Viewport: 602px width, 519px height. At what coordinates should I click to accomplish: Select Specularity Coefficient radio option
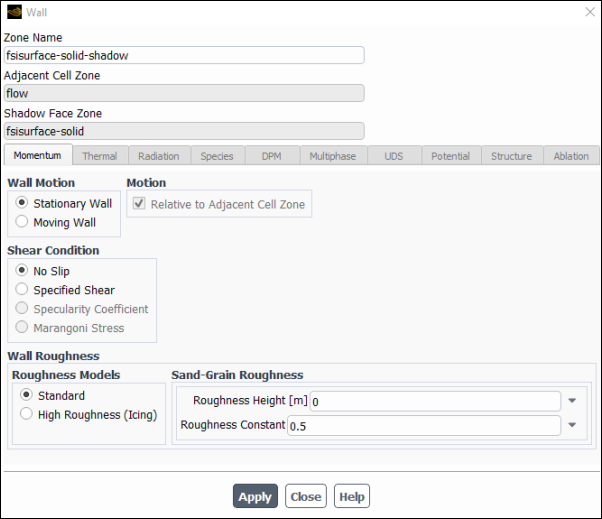tap(22, 308)
